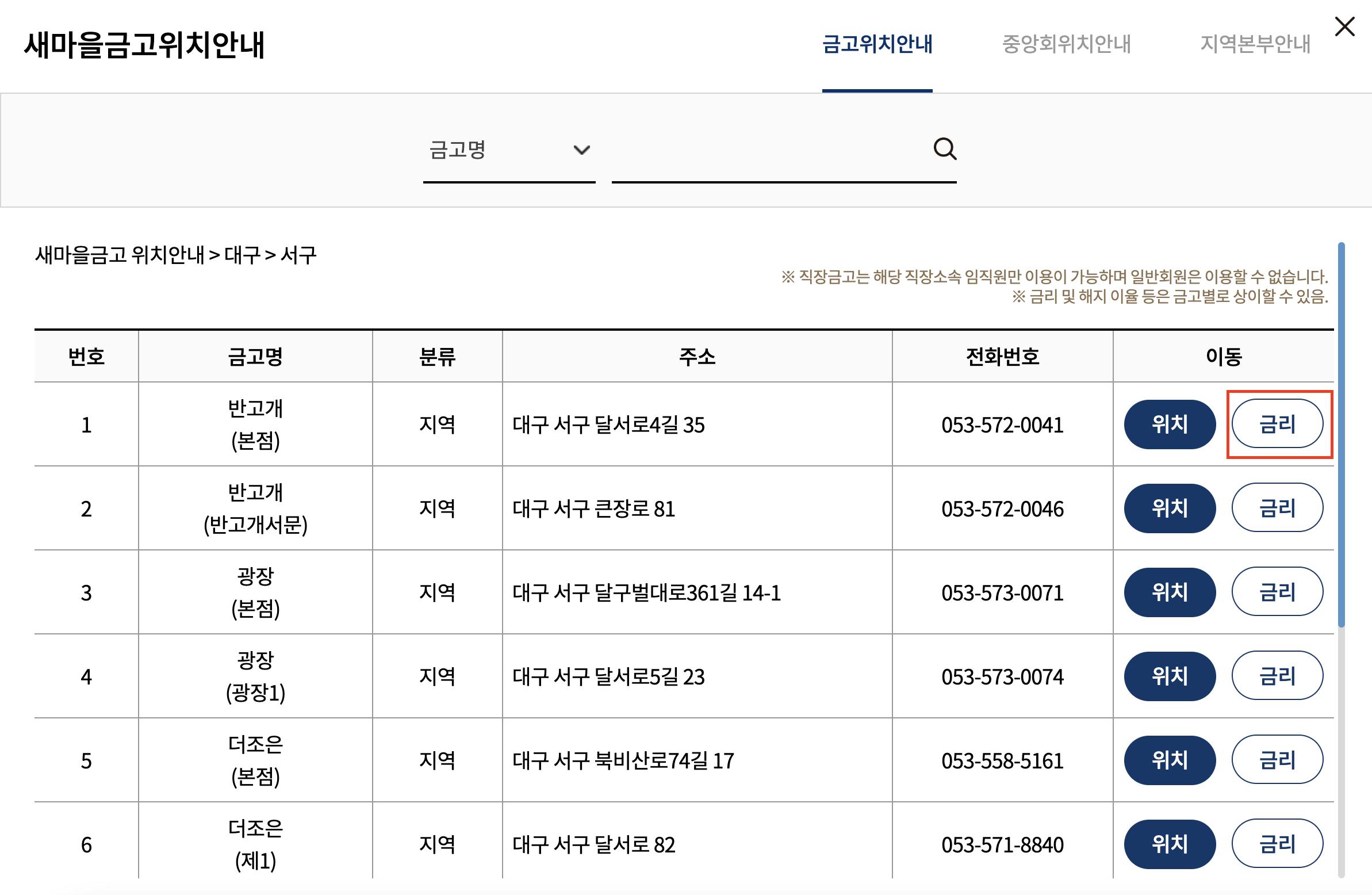Click the breadcrumb 새마을금고 위치안내 > 대구 > 서구
Screen dimensions: 1372x895
click(176, 254)
